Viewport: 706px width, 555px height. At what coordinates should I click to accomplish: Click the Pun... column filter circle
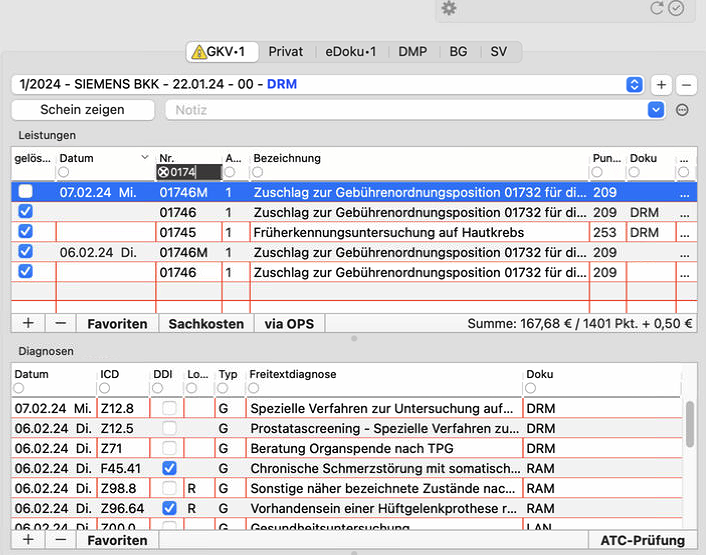pyautogui.click(x=597, y=172)
